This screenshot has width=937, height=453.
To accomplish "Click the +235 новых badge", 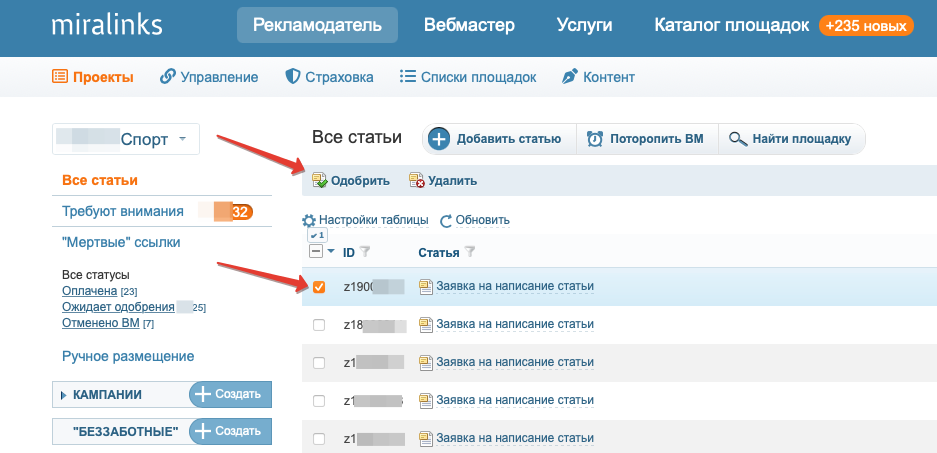I will coord(866,26).
